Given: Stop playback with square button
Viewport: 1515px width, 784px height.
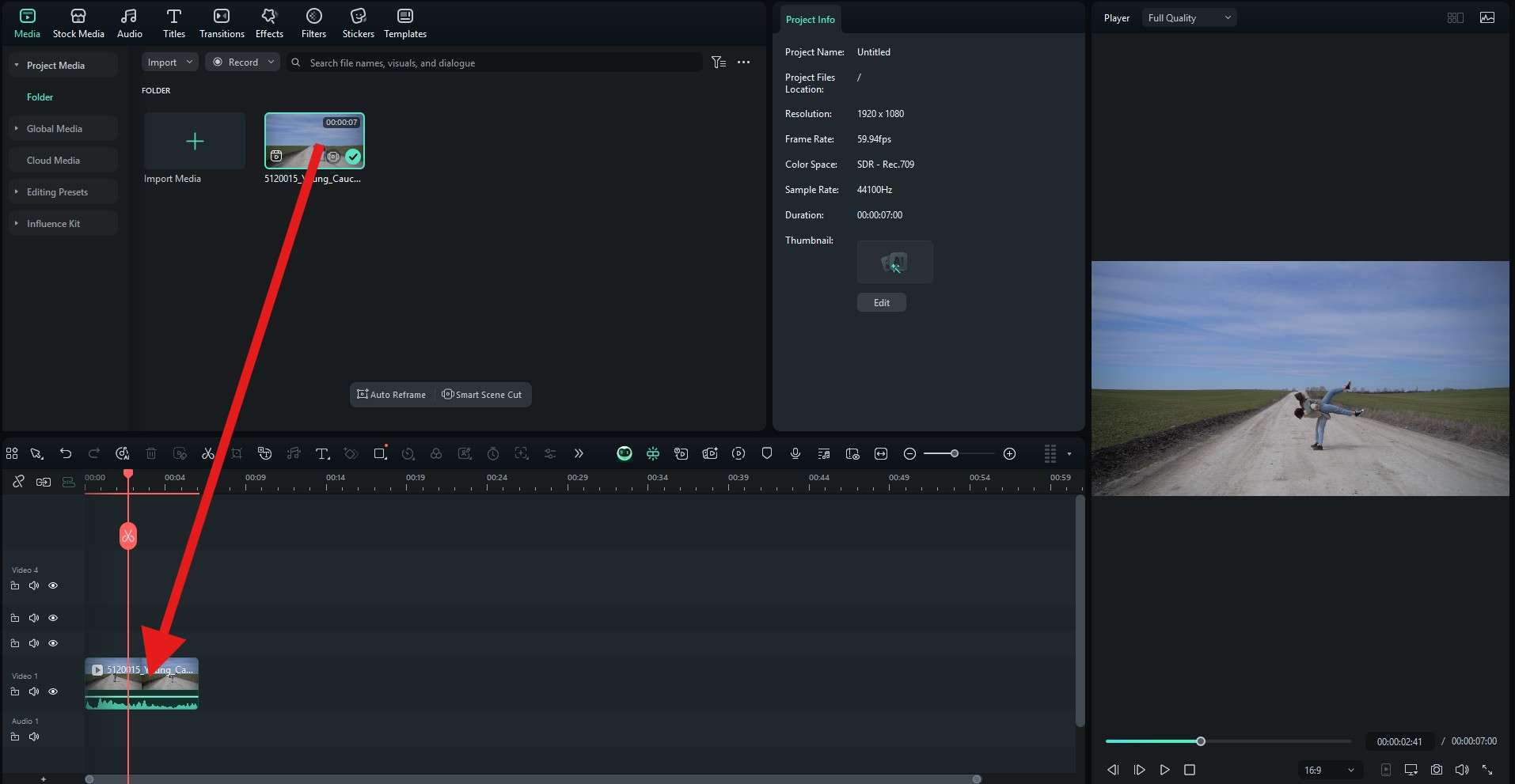Looking at the screenshot, I should click(x=1189, y=770).
